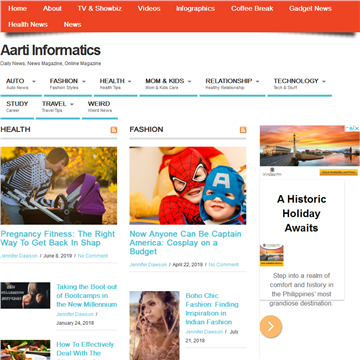
Task: Open Gadget News in the top bar
Action: [310, 9]
